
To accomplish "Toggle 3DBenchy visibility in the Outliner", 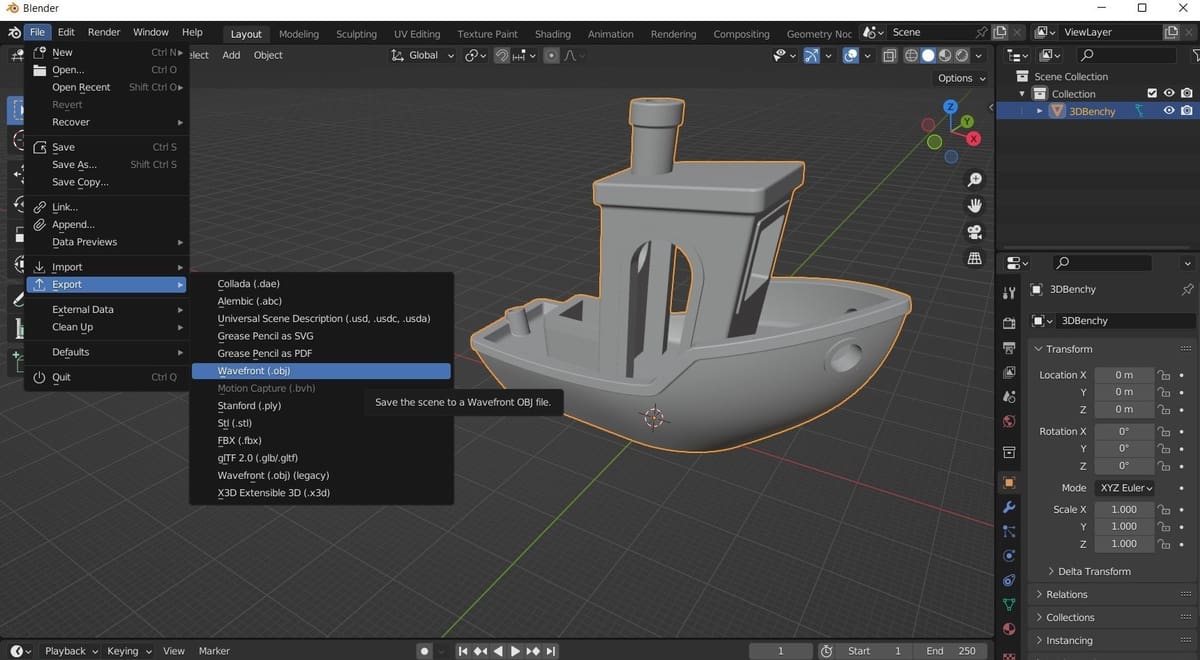I will pyautogui.click(x=1168, y=110).
